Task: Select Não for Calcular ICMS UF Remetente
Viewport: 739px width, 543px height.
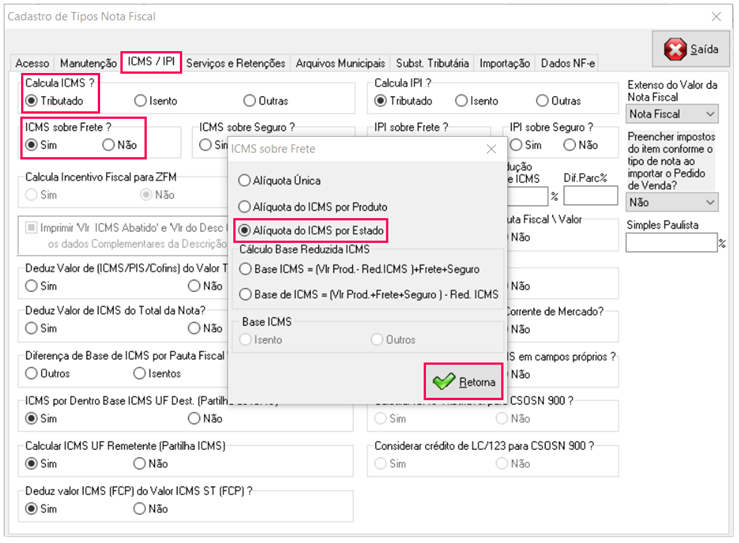Action: pos(141,464)
